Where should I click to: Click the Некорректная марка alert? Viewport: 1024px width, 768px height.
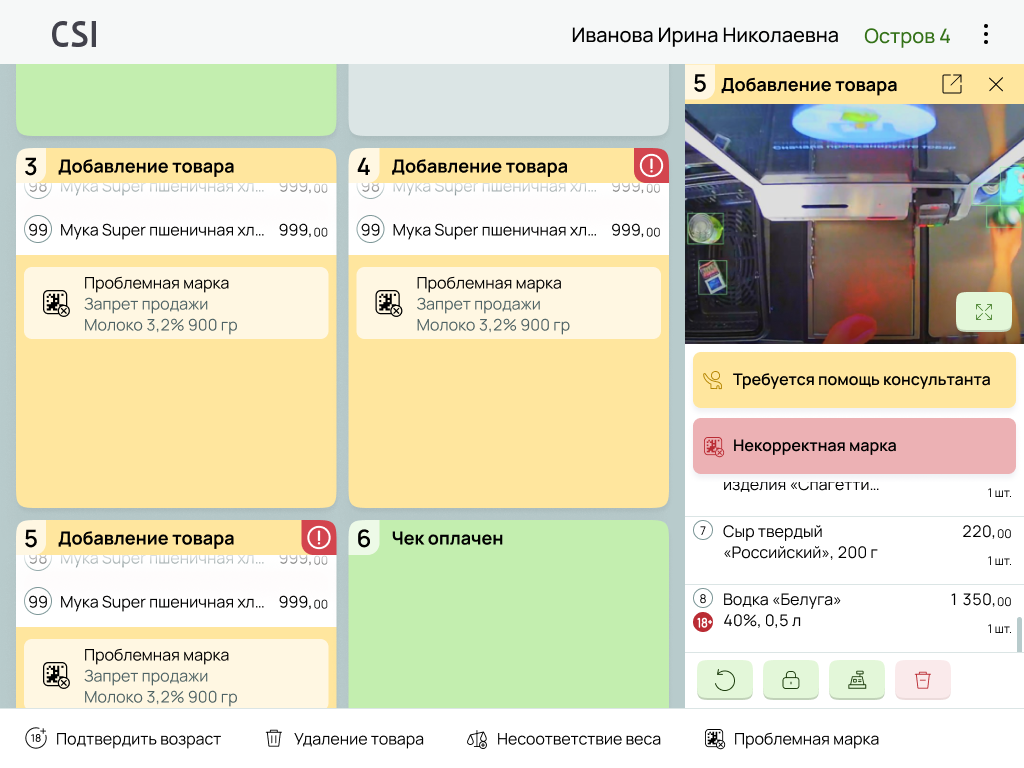[x=854, y=446]
